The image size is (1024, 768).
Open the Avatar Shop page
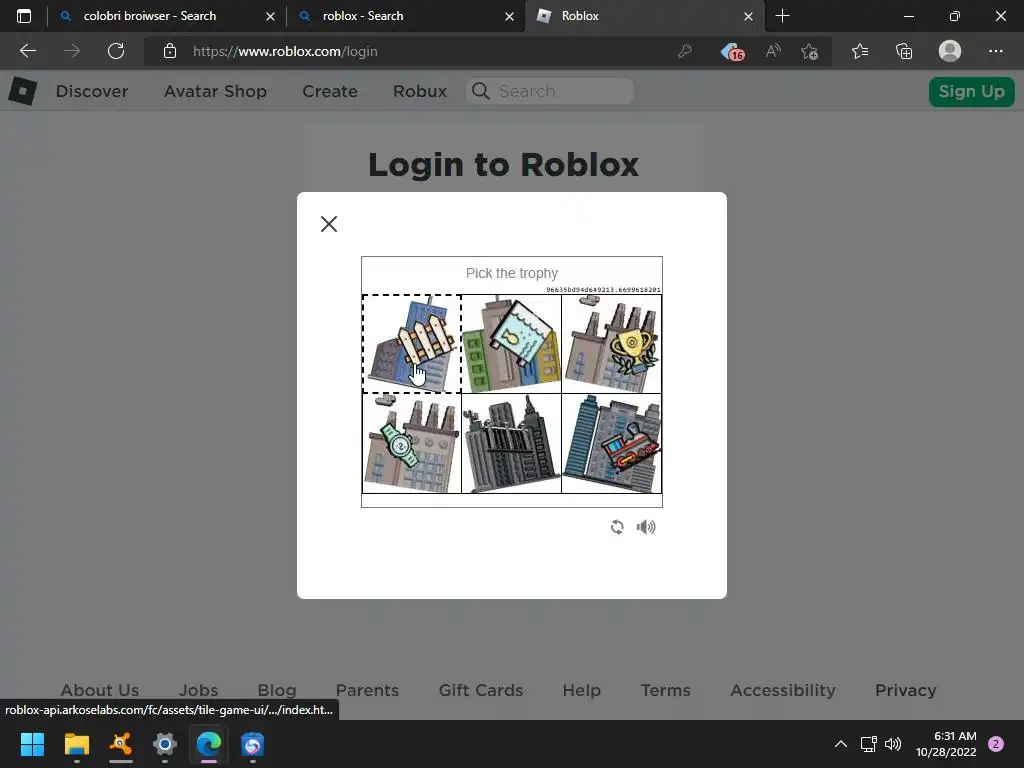pyautogui.click(x=215, y=91)
